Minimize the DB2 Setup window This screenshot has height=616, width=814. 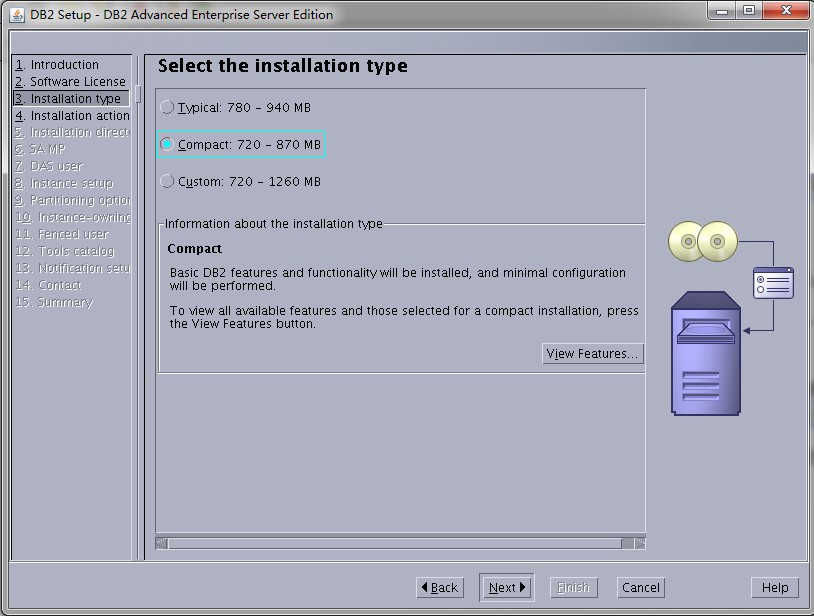coord(722,11)
